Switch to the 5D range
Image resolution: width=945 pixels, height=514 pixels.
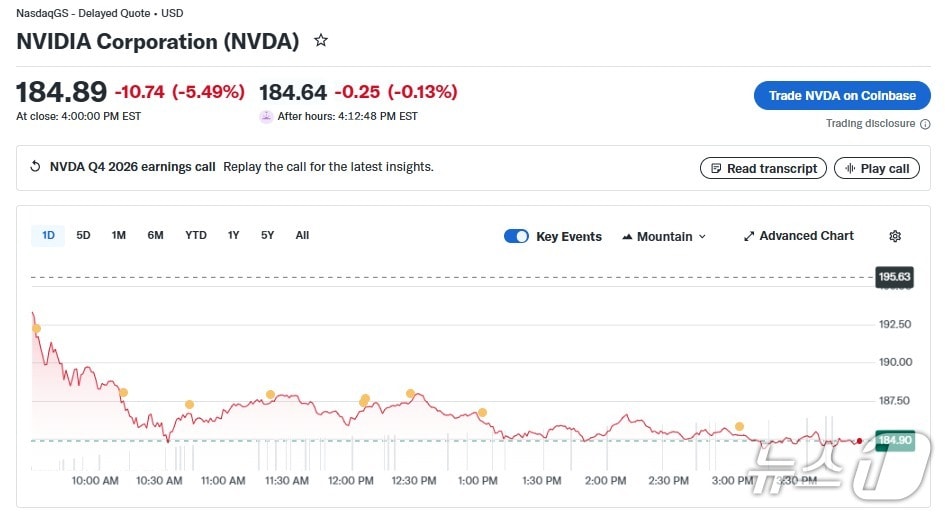pos(83,235)
